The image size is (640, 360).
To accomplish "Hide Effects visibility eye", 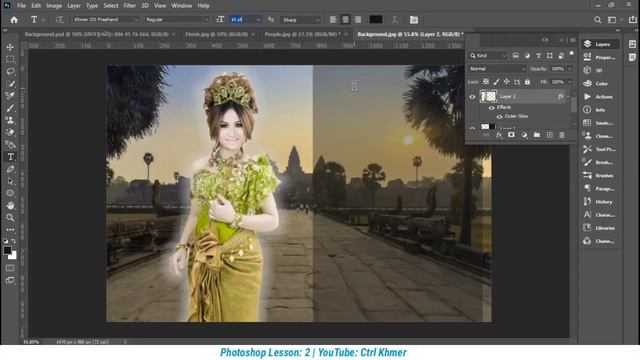I will click(x=491, y=108).
